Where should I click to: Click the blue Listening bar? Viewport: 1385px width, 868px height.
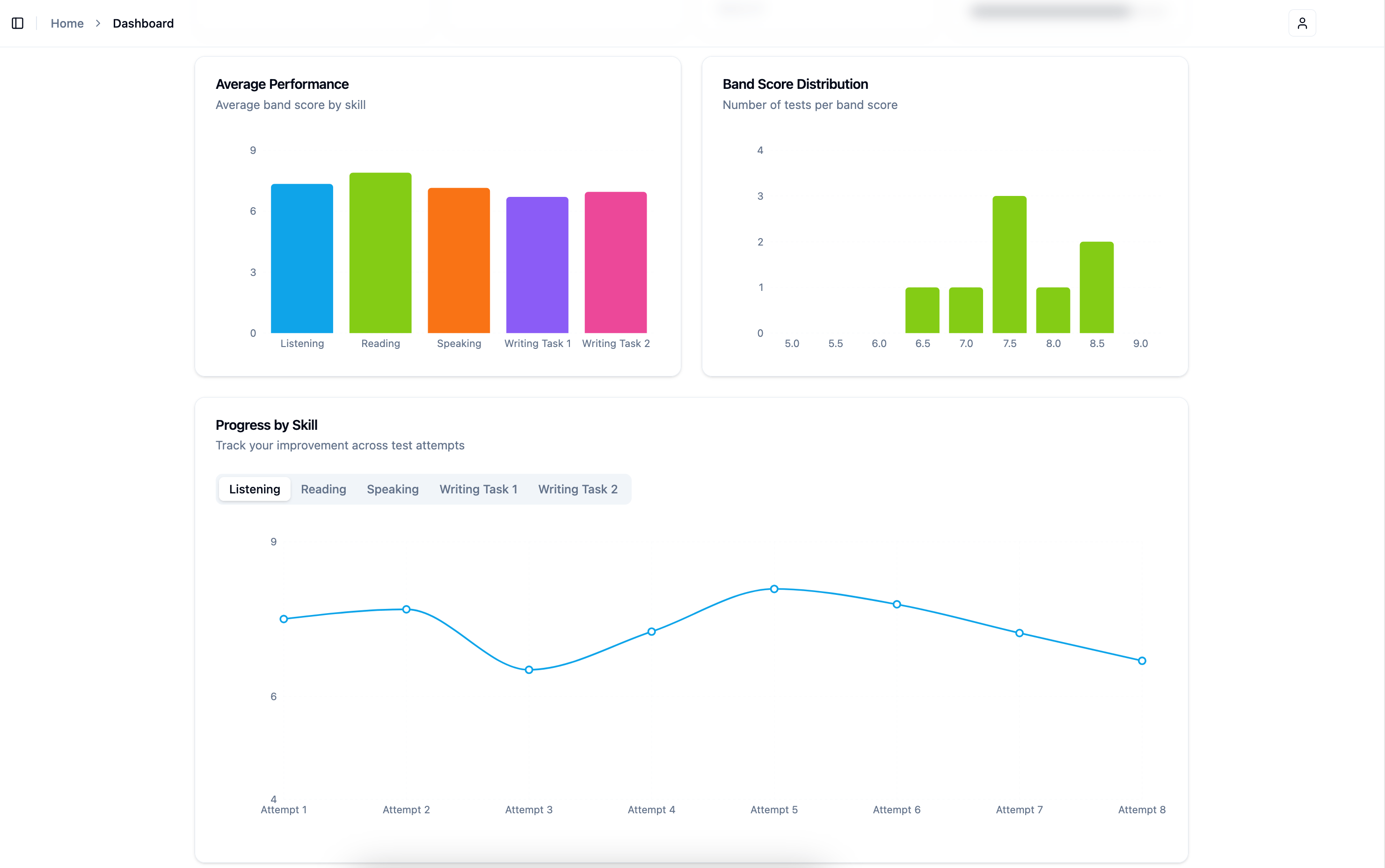302,258
